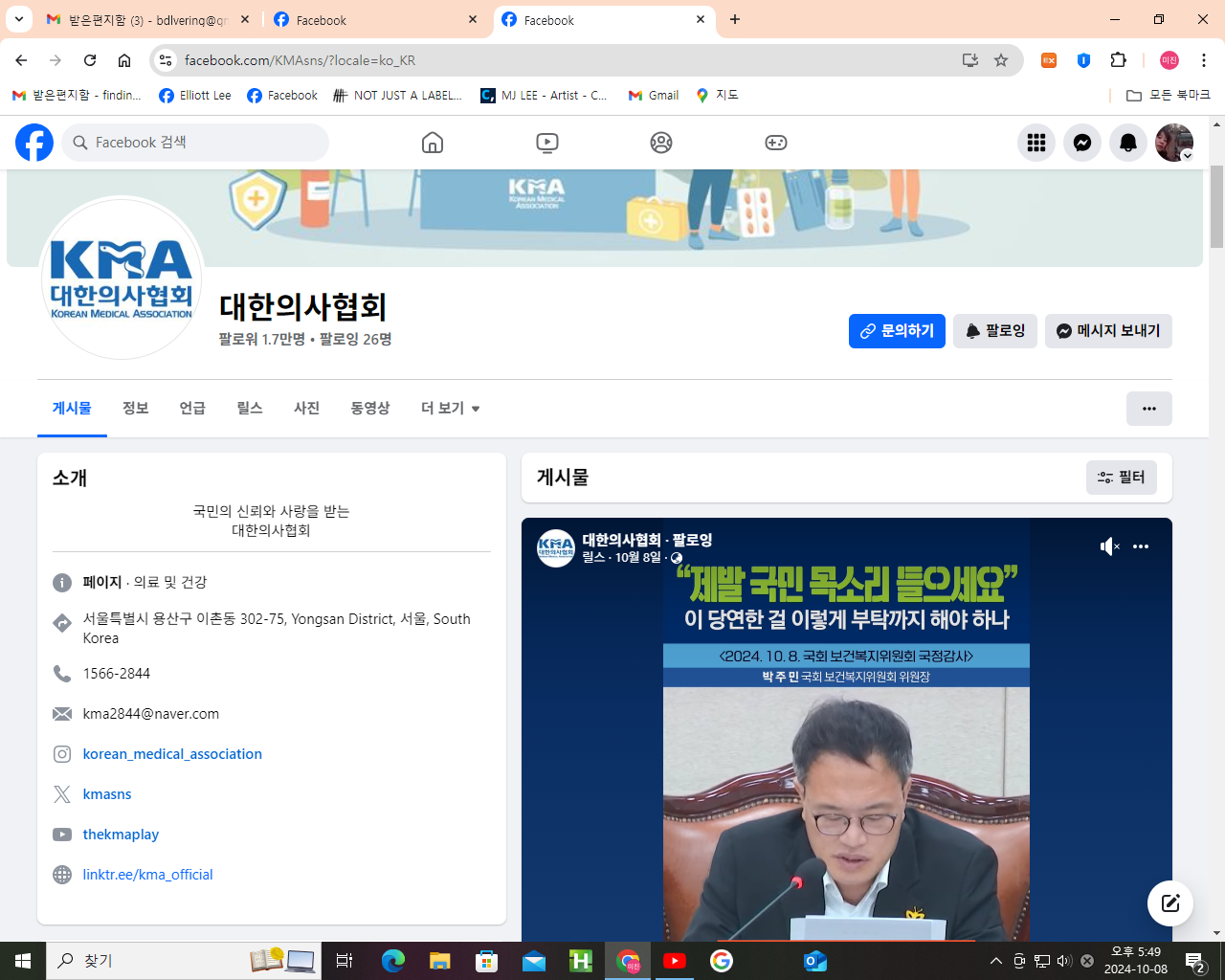Click the compose pencil icon at bottom right
The image size is (1225, 980).
(x=1169, y=902)
